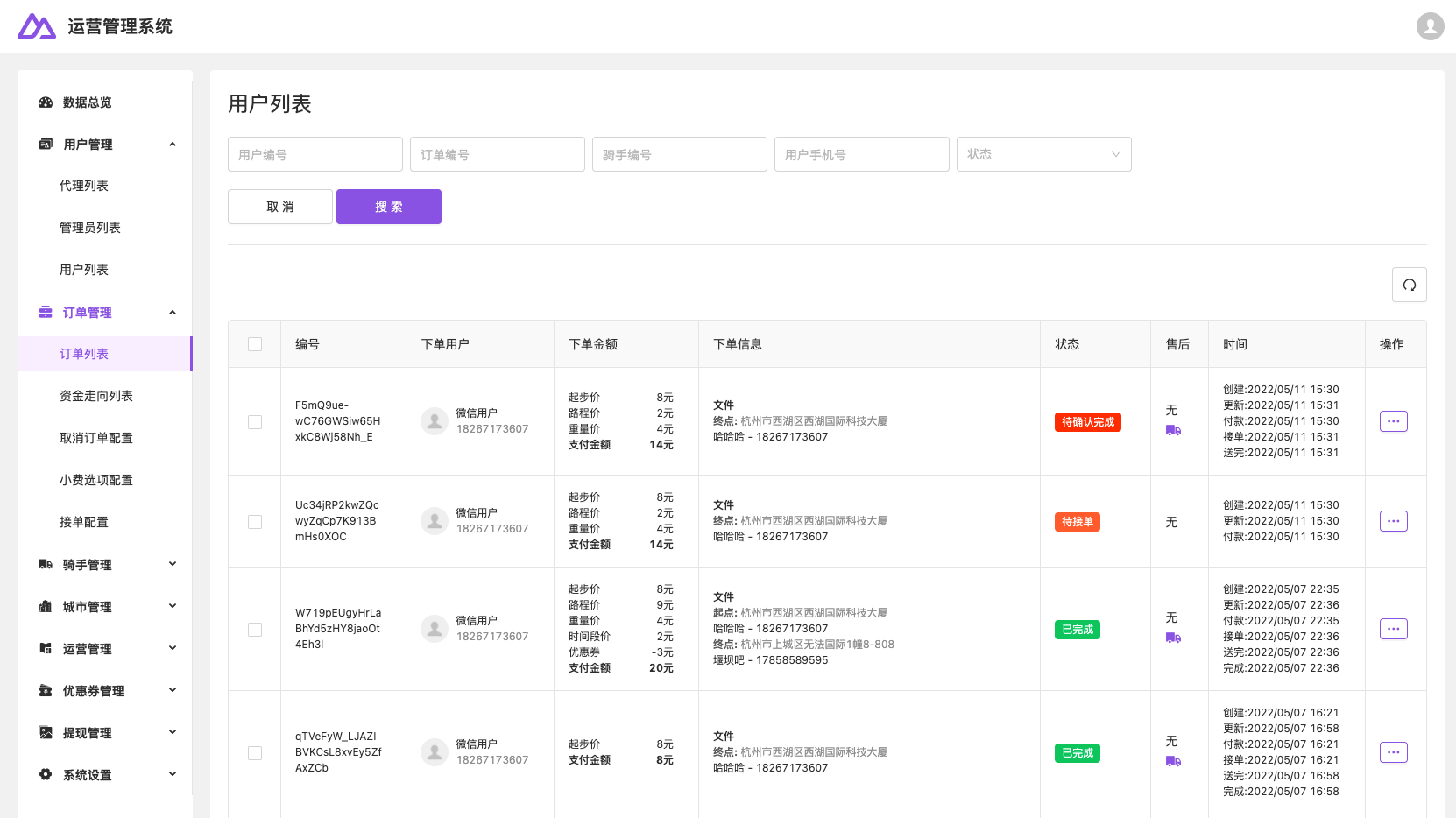Click the 城市管理 building icon
This screenshot has height=818, width=1456.
click(46, 606)
